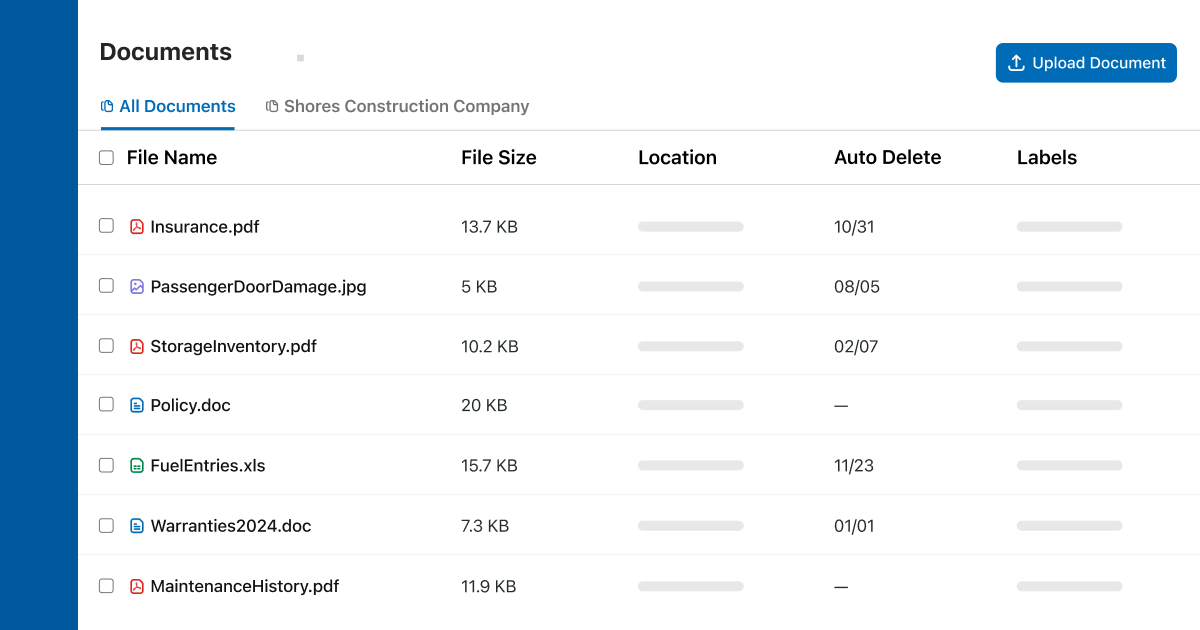Sort by the File Size column header
Viewport: 1200px width, 630px height.
click(498, 158)
